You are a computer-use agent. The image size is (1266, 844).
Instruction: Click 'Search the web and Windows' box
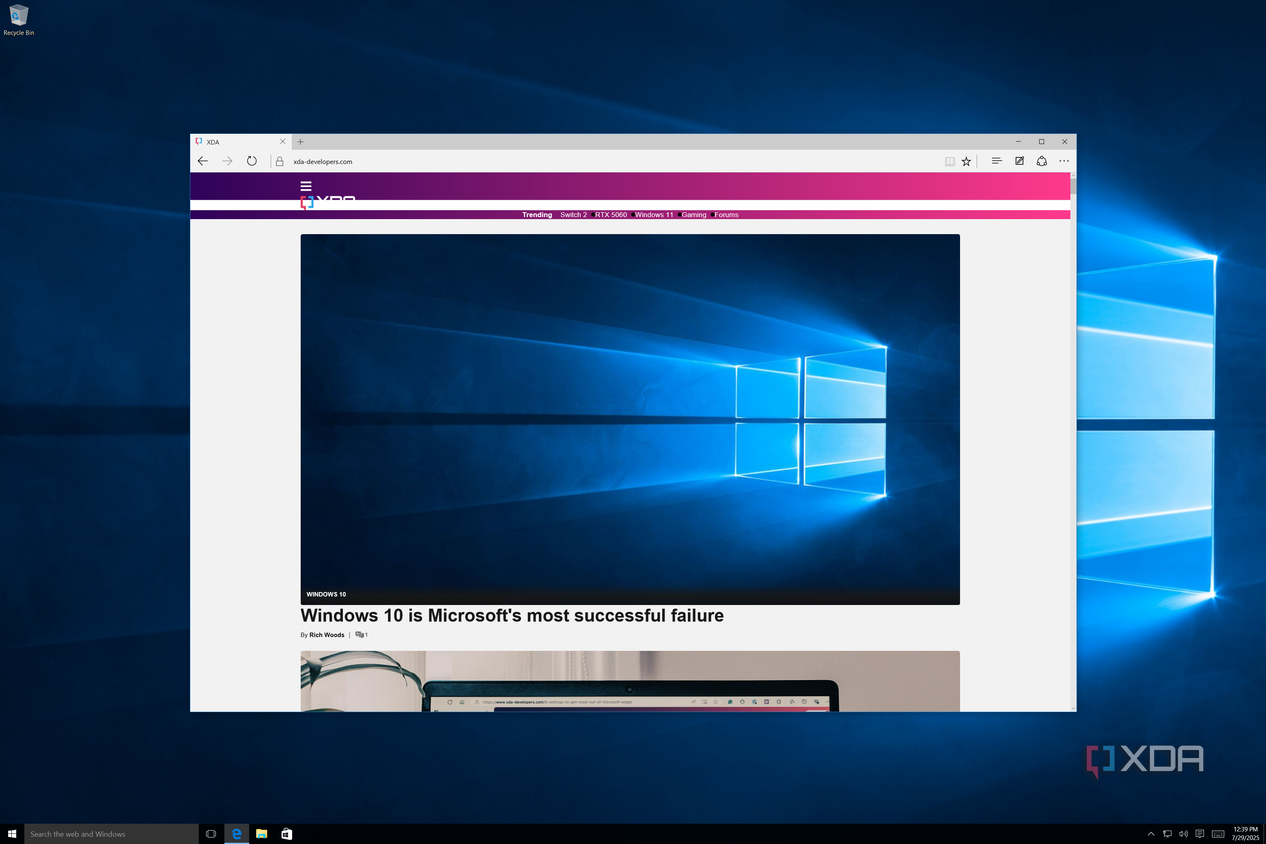(111, 834)
